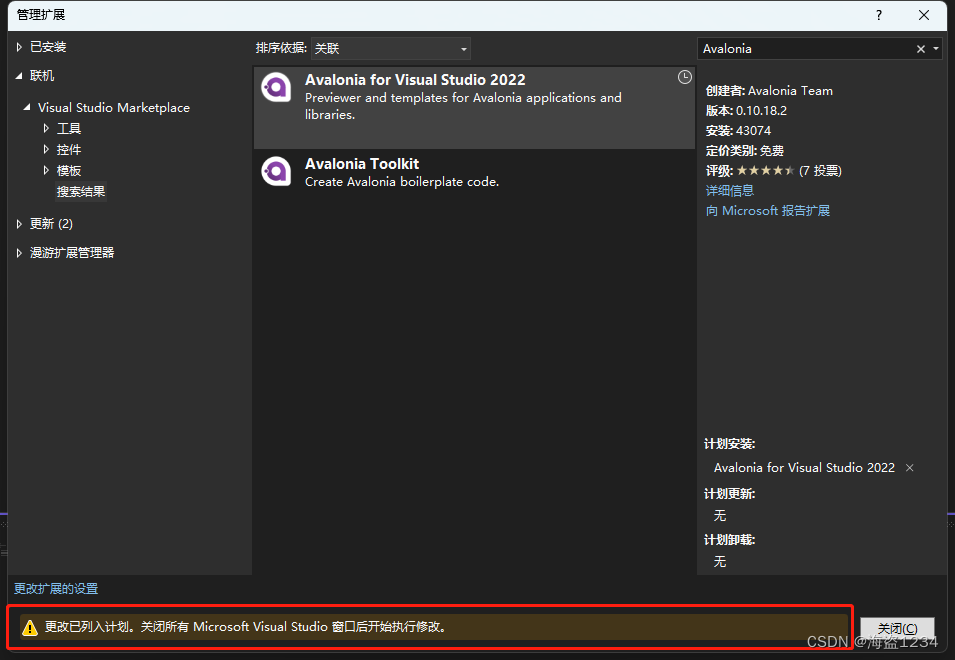This screenshot has width=955, height=660.
Task: Focus the Avalonia search input field
Action: click(806, 49)
